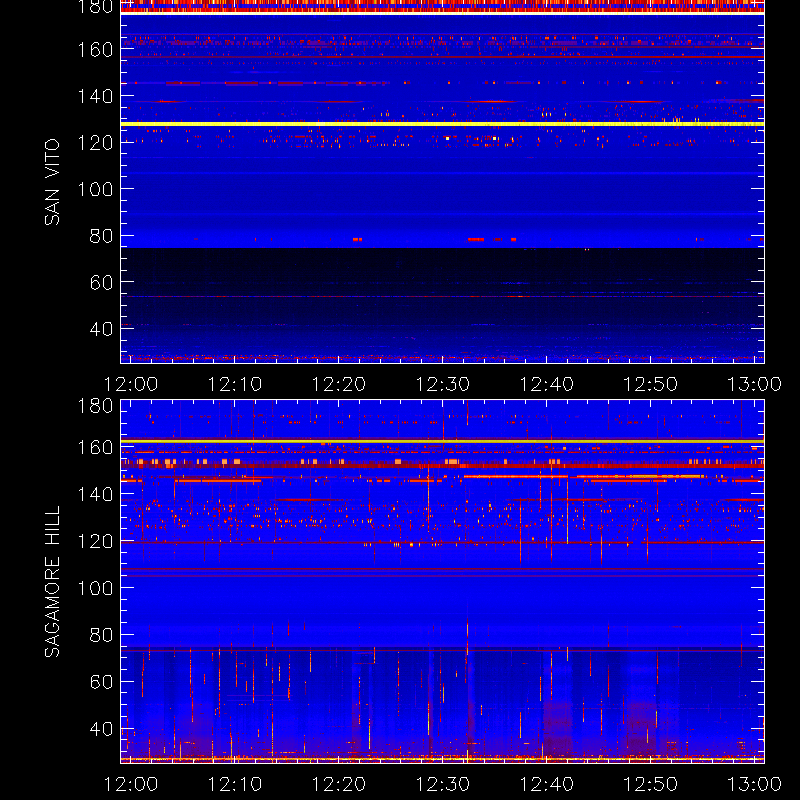Click the 12:20 time label under Sagamore Hill plot
The image size is (800, 800).
[339, 784]
